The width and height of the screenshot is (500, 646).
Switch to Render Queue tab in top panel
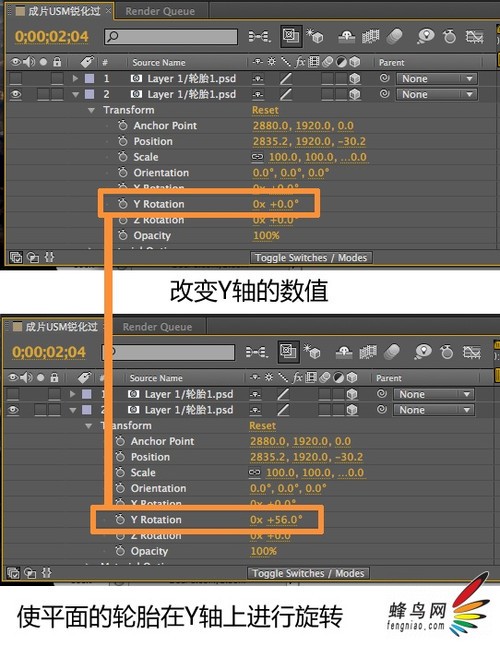point(160,12)
